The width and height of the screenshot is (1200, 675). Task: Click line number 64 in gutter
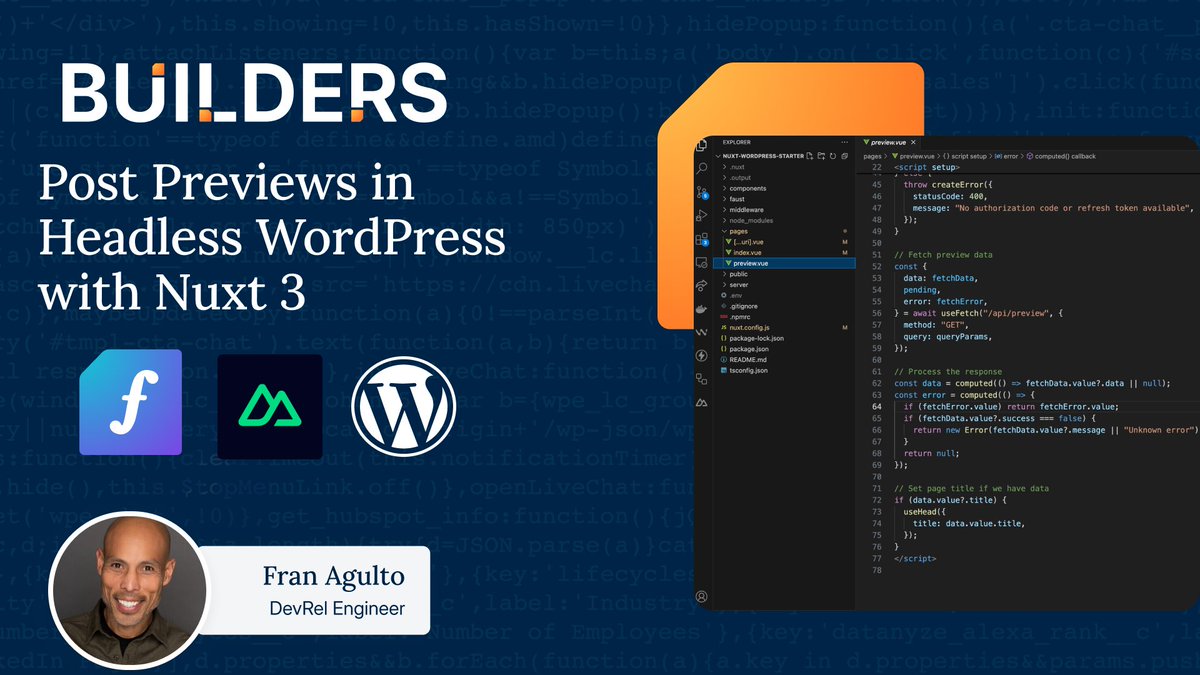[x=876, y=406]
